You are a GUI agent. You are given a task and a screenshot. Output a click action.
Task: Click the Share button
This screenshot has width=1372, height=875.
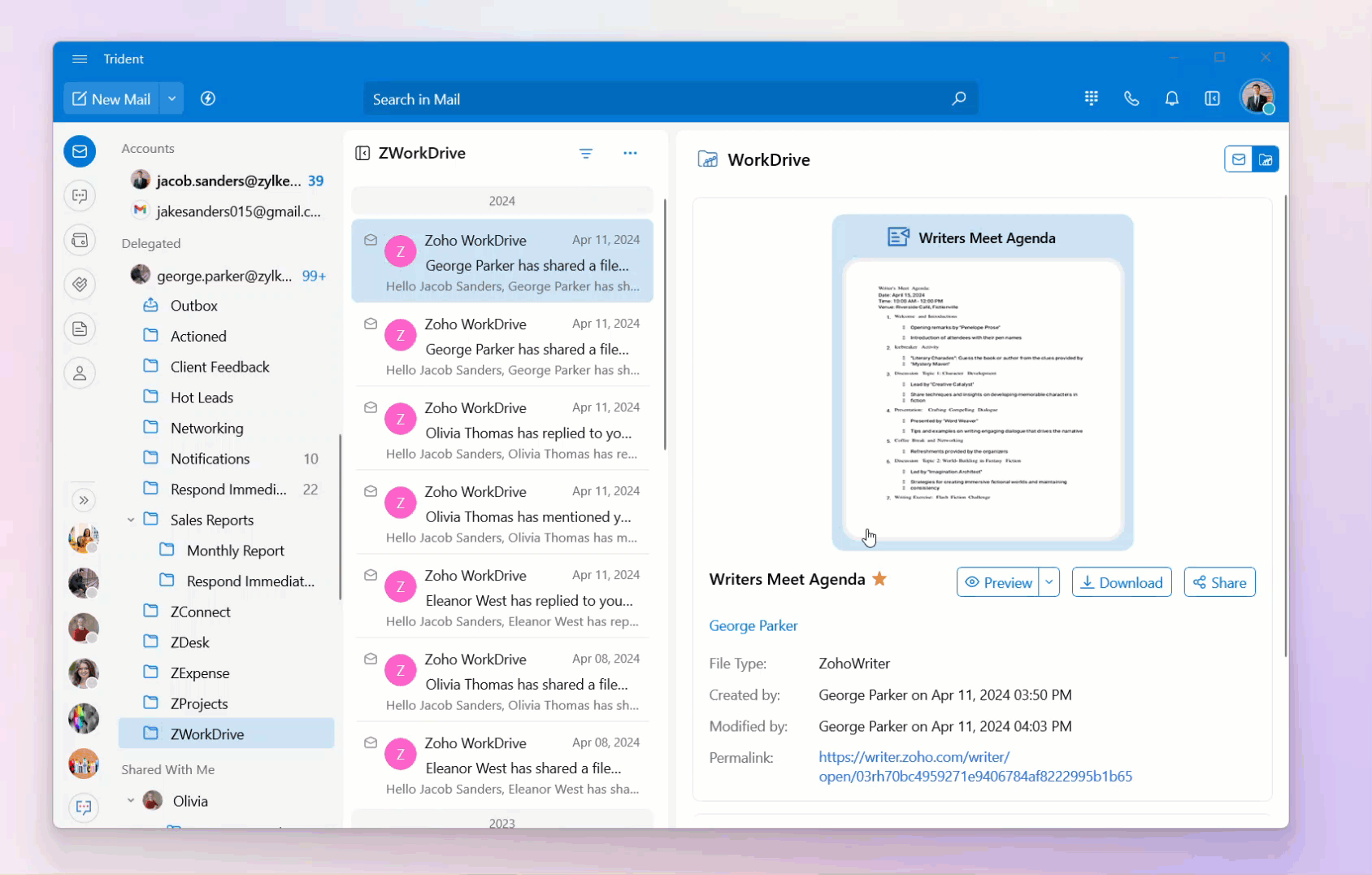pos(1219,582)
